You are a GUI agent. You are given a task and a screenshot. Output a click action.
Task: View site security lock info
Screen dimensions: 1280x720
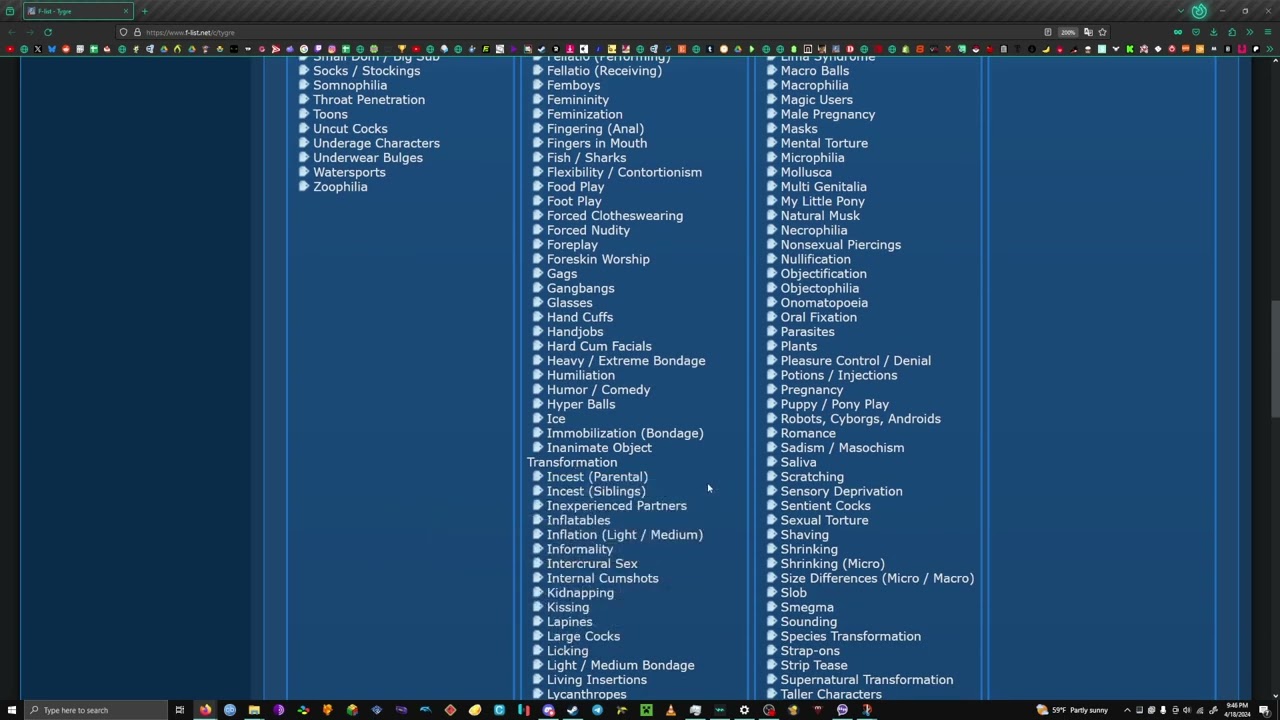click(x=137, y=32)
